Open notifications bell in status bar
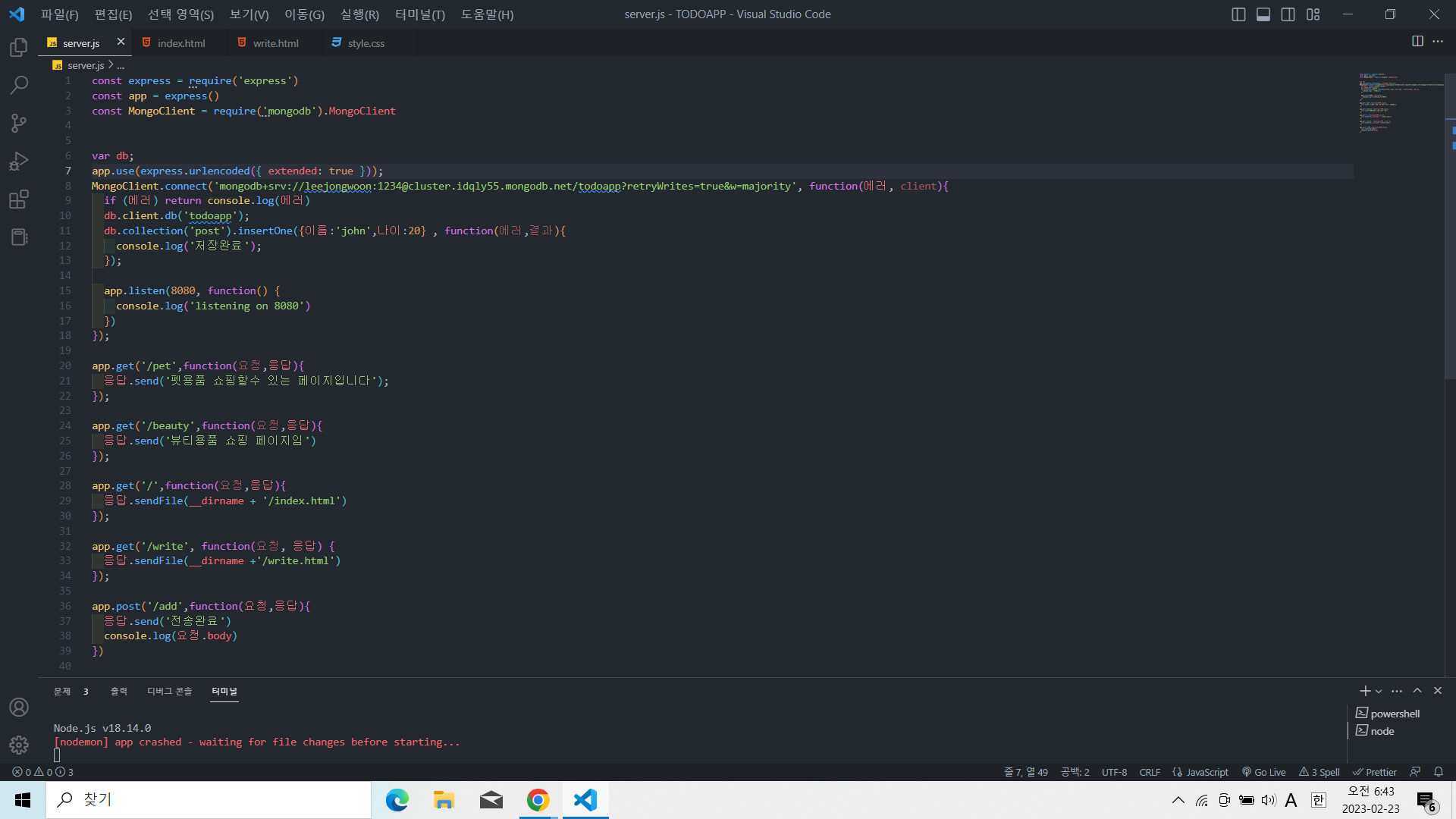 (x=1439, y=772)
